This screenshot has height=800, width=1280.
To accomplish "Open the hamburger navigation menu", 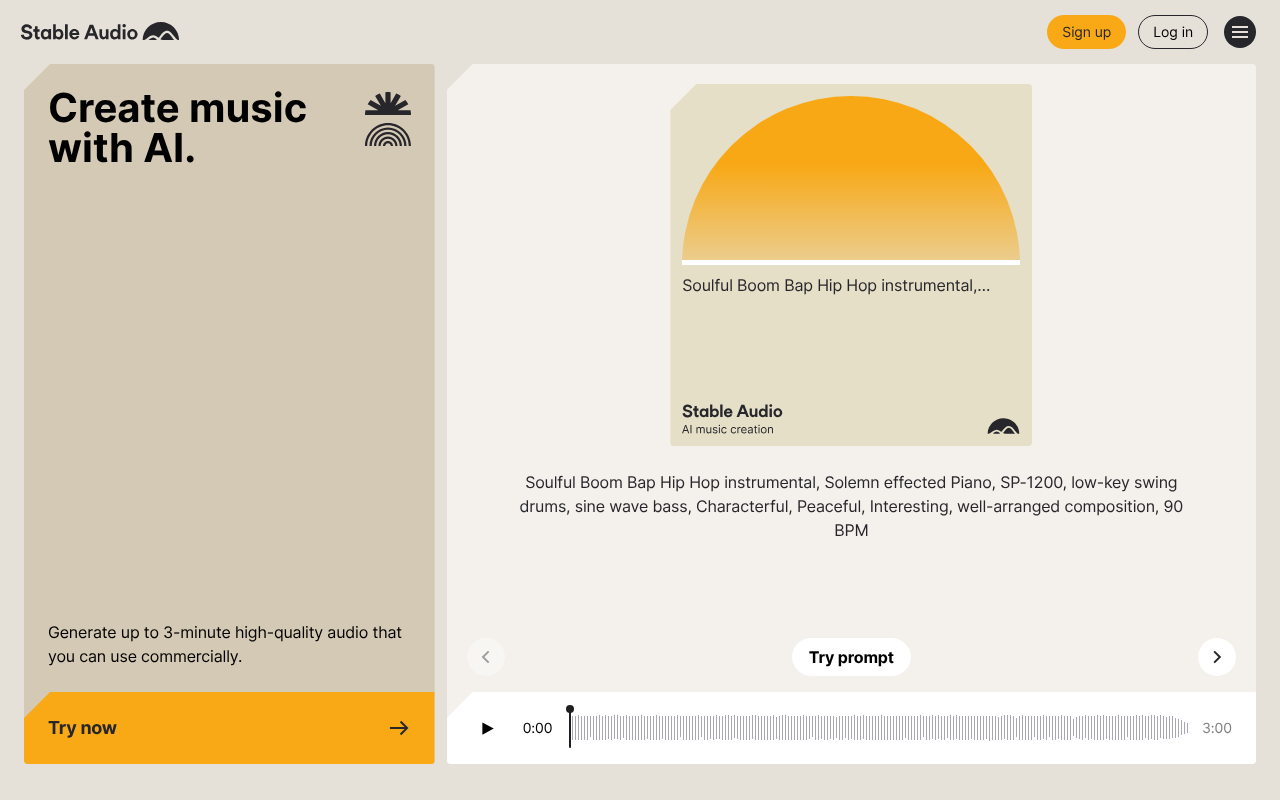I will 1240,32.
